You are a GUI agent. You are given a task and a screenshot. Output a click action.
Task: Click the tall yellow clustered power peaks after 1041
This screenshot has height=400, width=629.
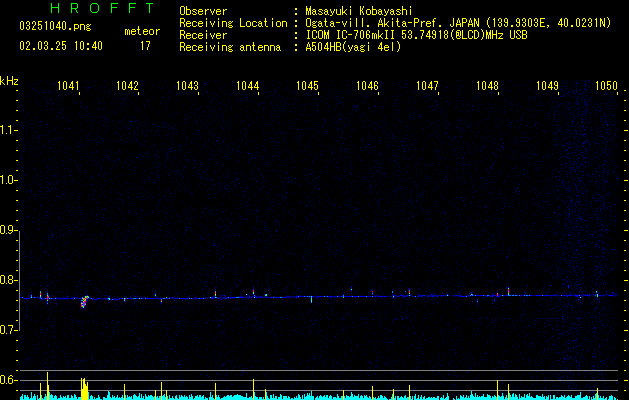pos(84,388)
